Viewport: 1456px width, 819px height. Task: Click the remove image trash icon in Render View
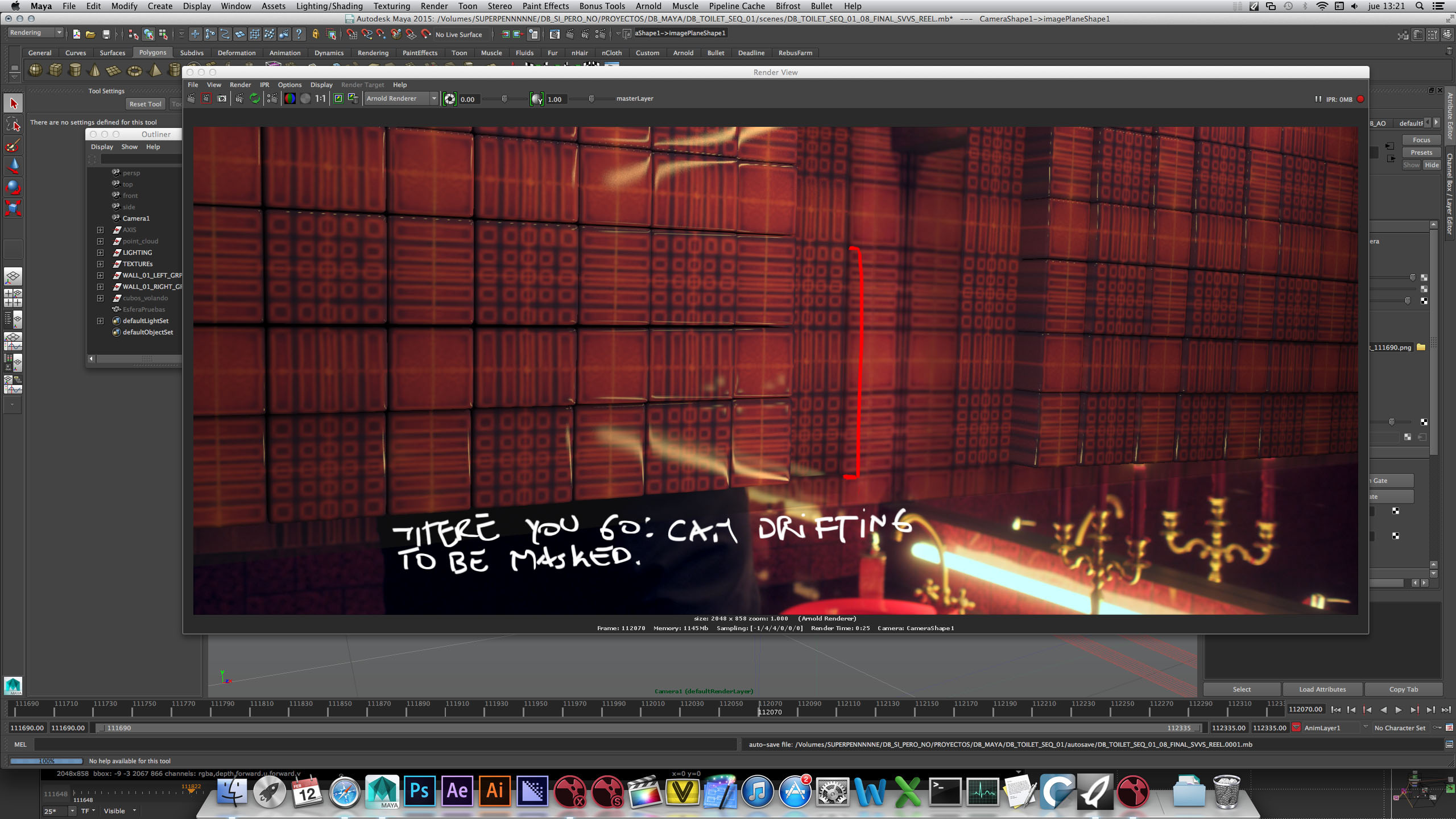[x=353, y=98]
